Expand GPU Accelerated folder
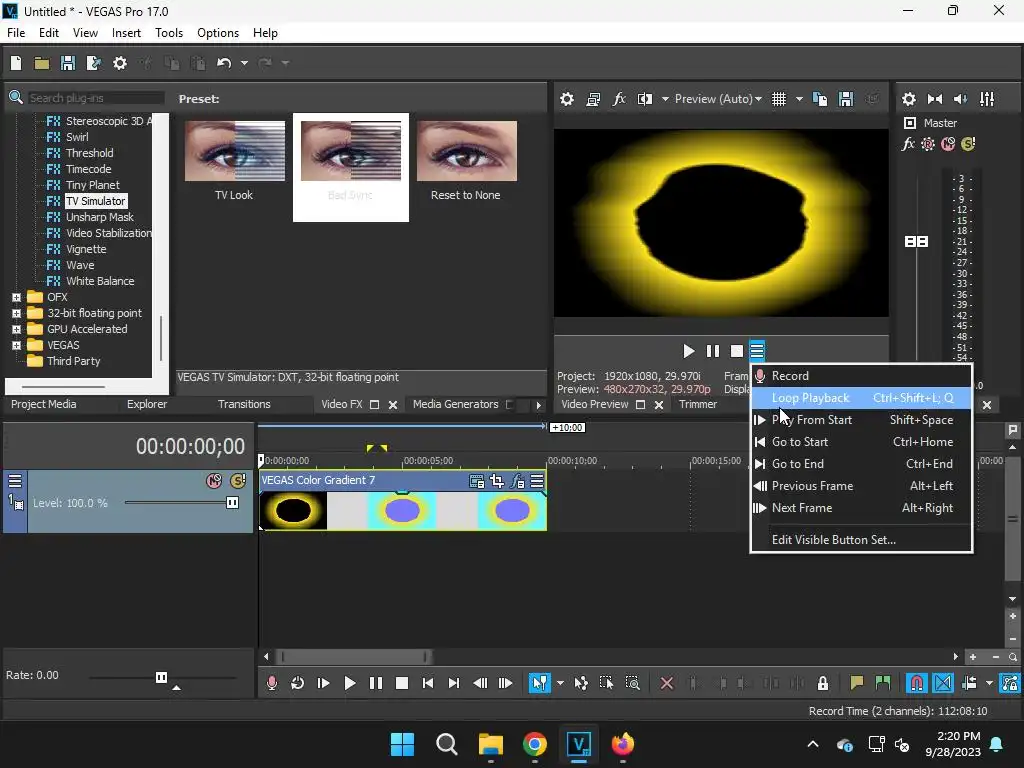 pos(16,329)
